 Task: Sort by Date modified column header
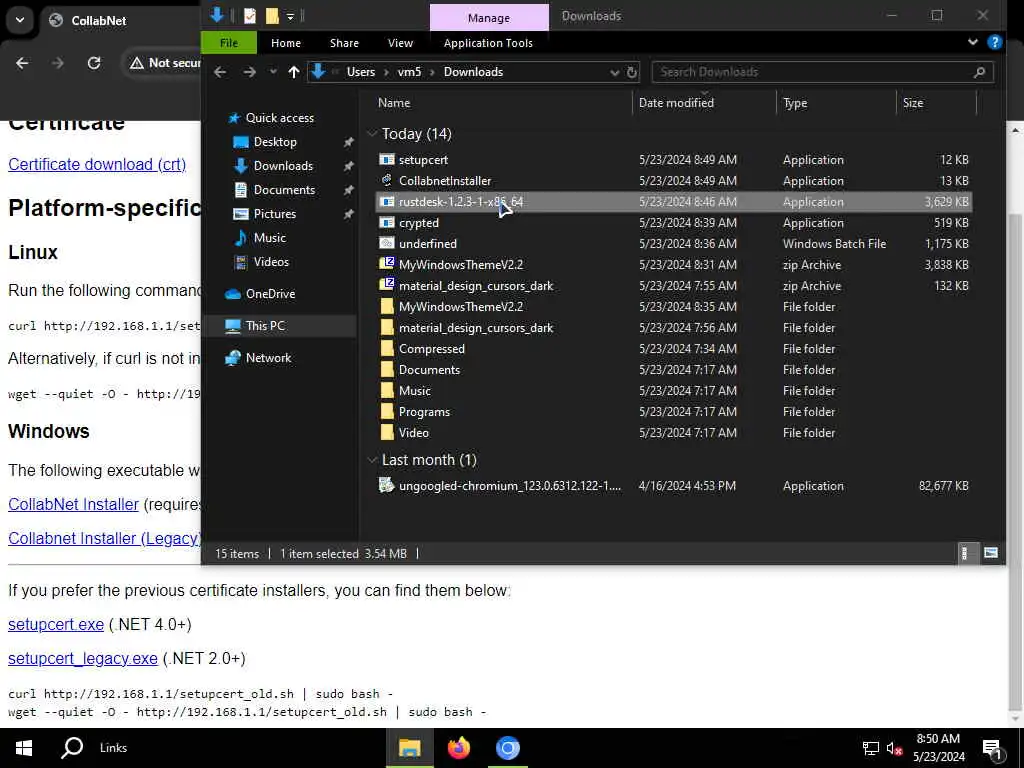pyautogui.click(x=676, y=103)
